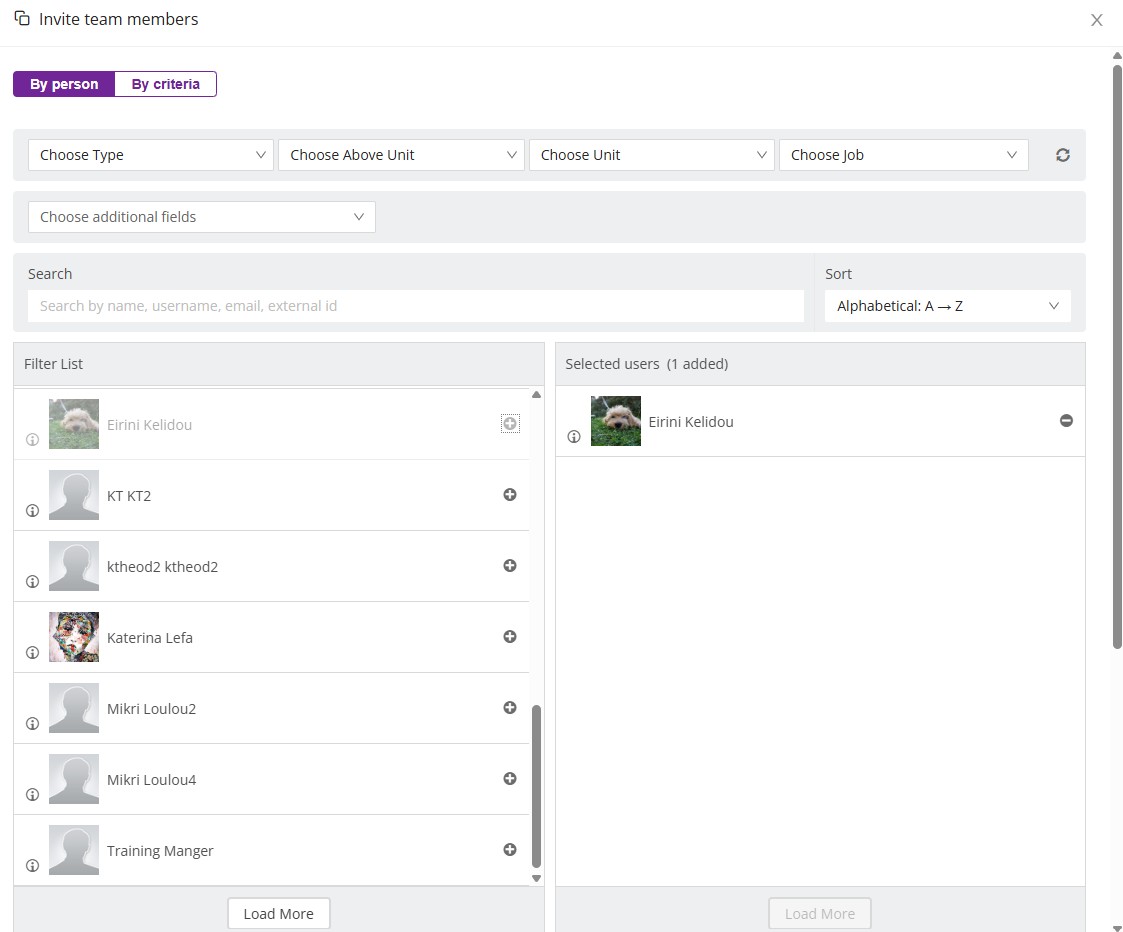Click the name 'Mikri Loulou4'

coord(151,779)
